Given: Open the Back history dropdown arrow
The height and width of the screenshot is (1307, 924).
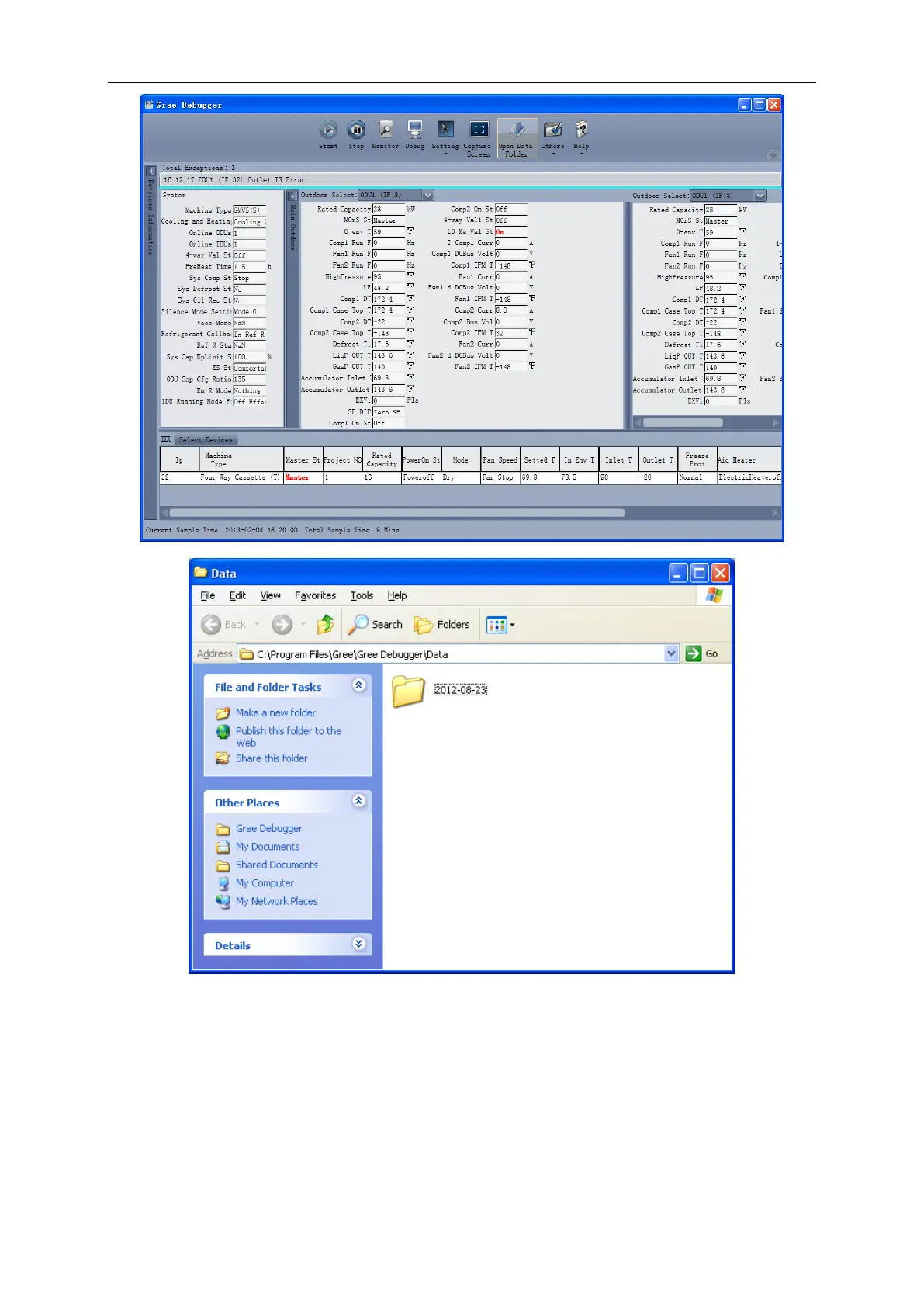Looking at the screenshot, I should click(257, 624).
